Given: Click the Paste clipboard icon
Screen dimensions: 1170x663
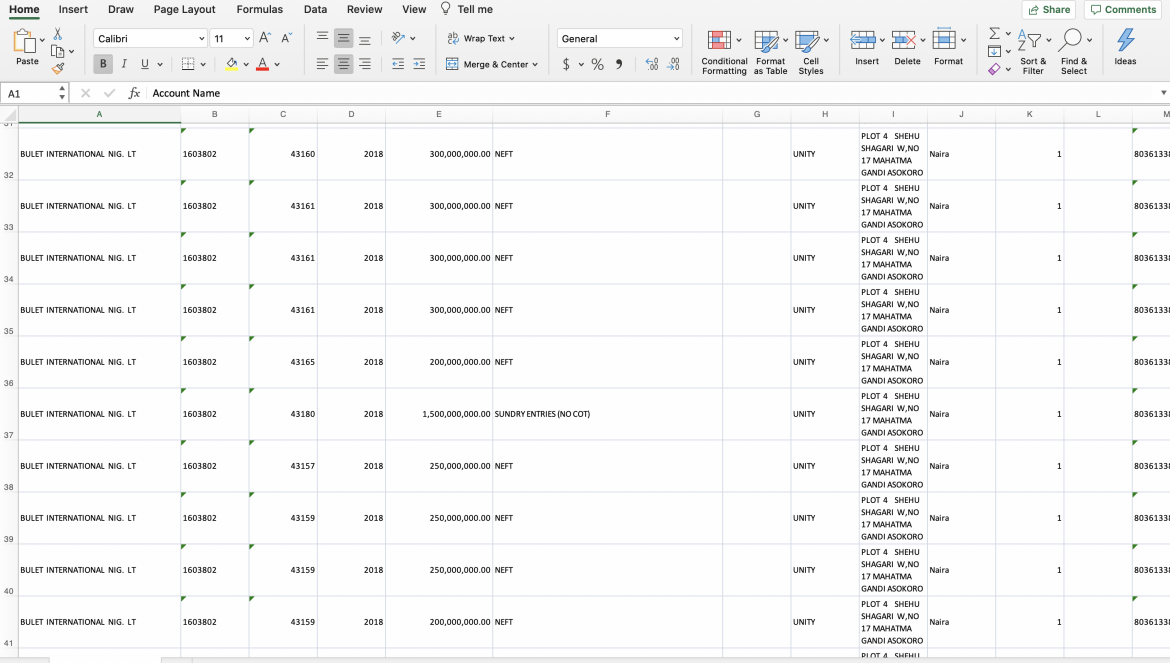Looking at the screenshot, I should (x=25, y=42).
